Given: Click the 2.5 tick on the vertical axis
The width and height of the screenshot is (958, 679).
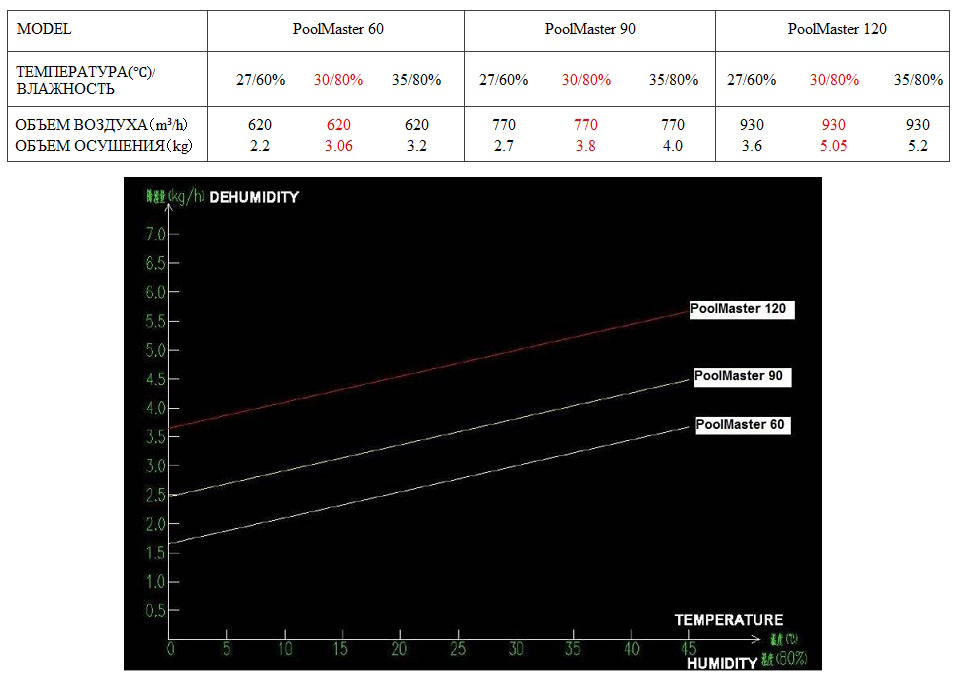Looking at the screenshot, I should click(x=155, y=495).
